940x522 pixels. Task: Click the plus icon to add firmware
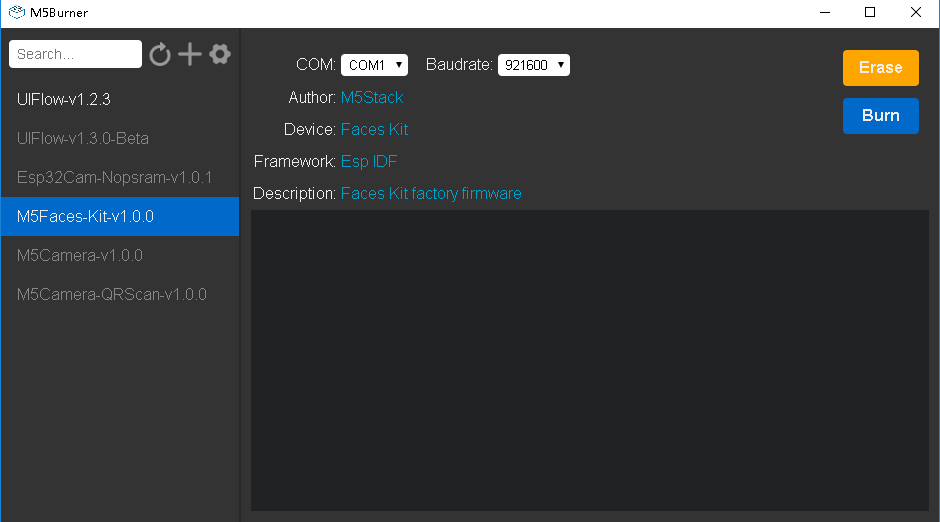pos(190,54)
